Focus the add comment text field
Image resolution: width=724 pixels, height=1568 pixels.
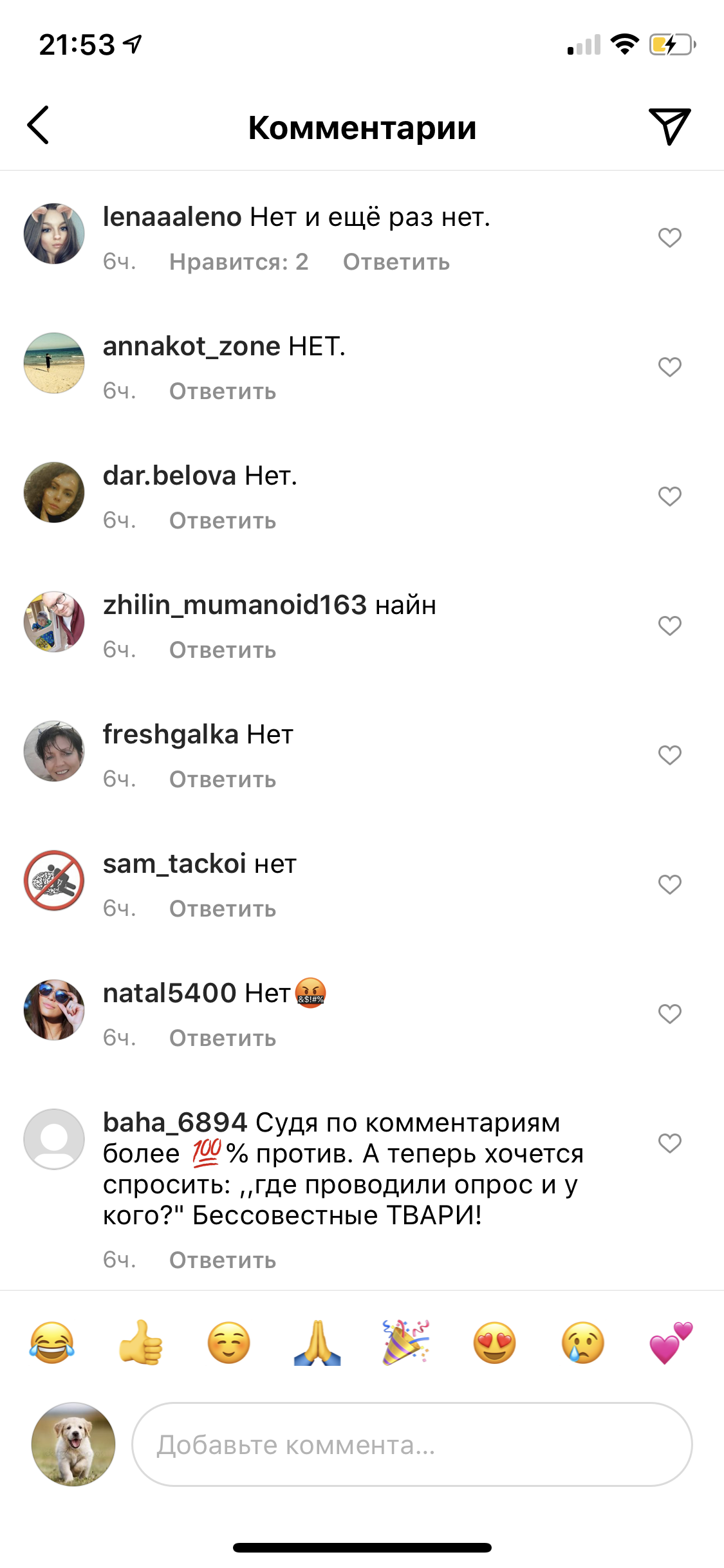click(412, 1444)
